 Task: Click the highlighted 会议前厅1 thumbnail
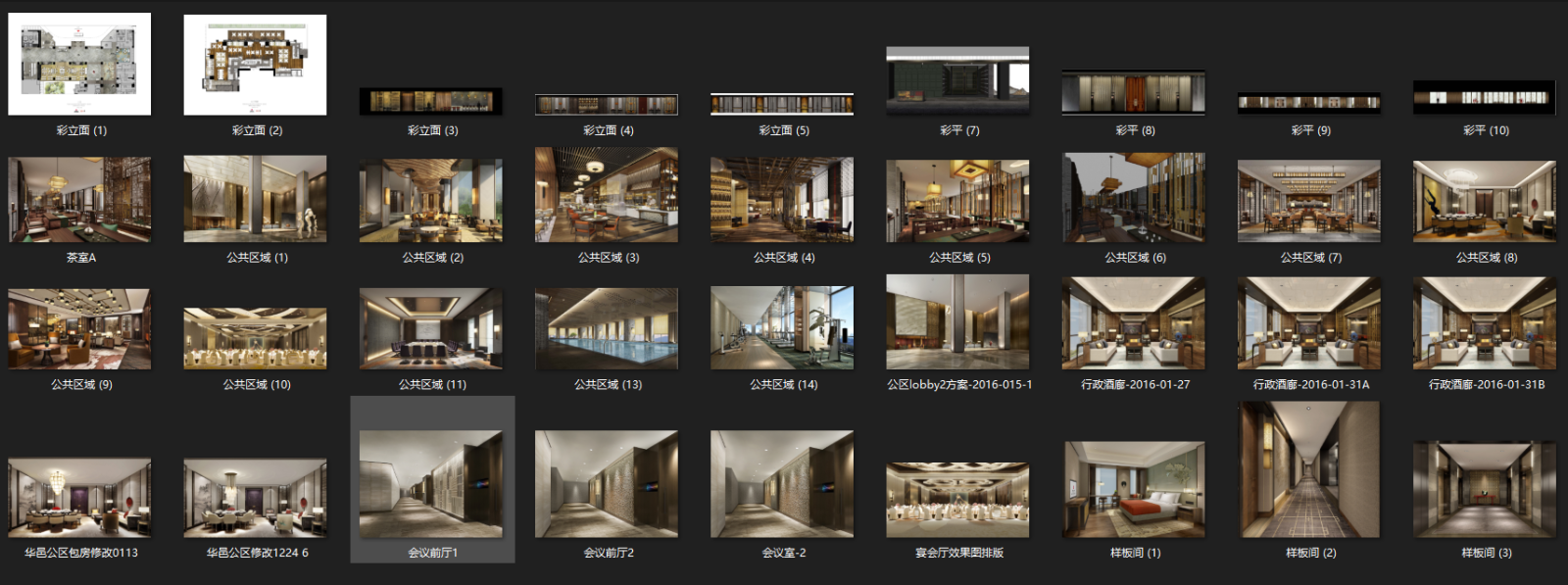click(x=431, y=484)
